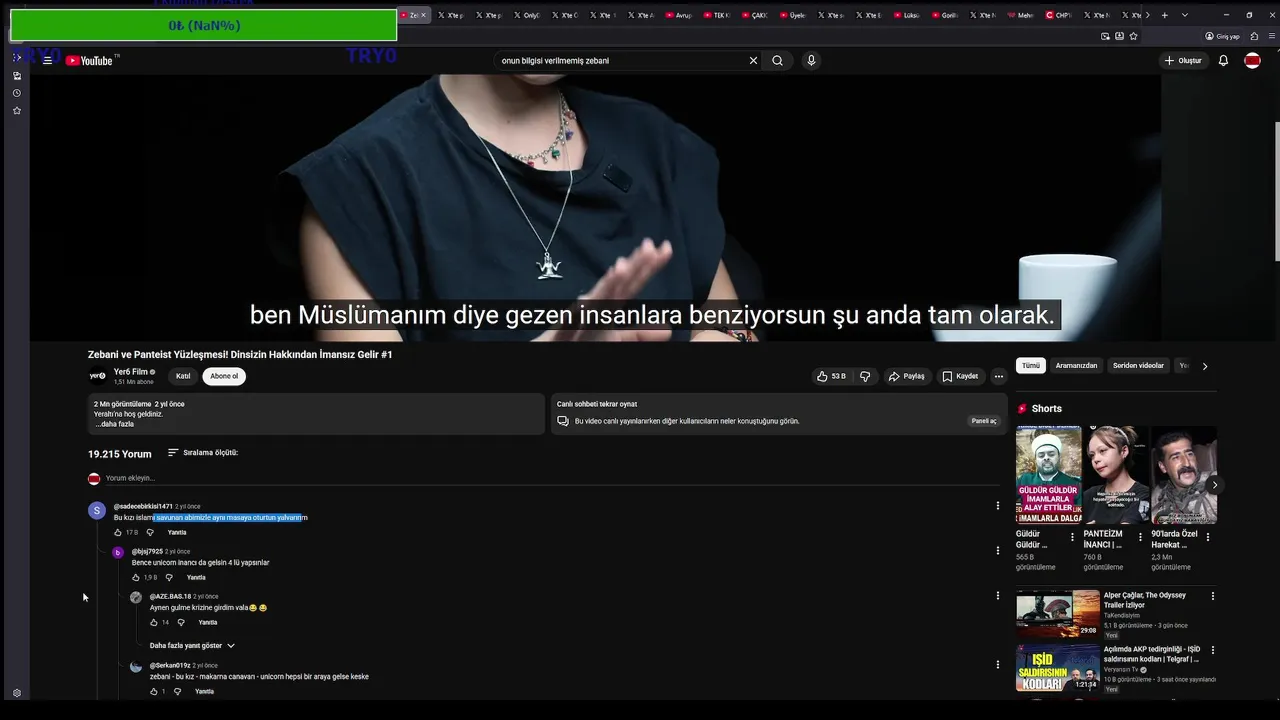Open Paylaş share dialog

[906, 377]
